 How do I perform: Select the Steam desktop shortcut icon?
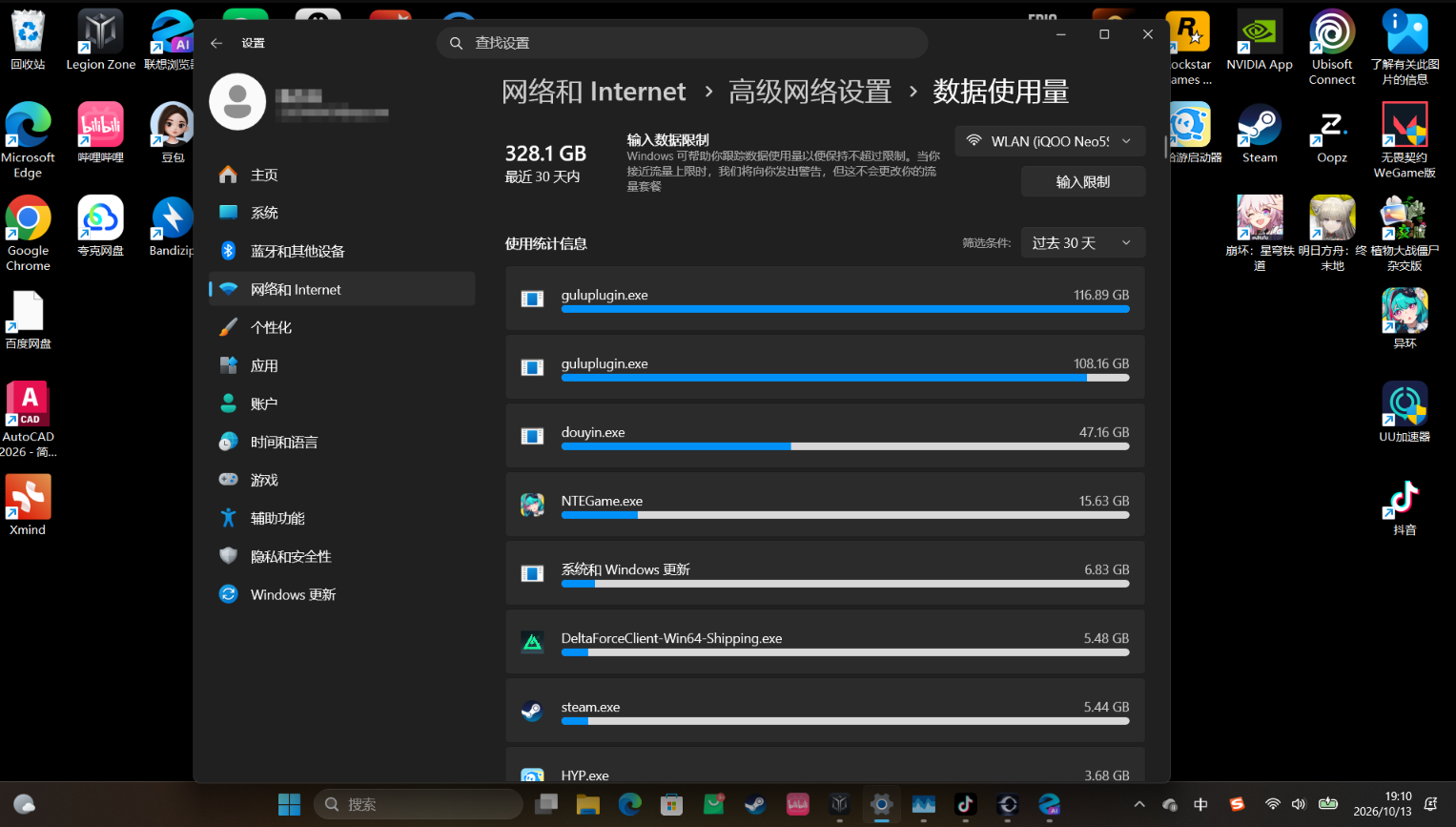click(1260, 134)
